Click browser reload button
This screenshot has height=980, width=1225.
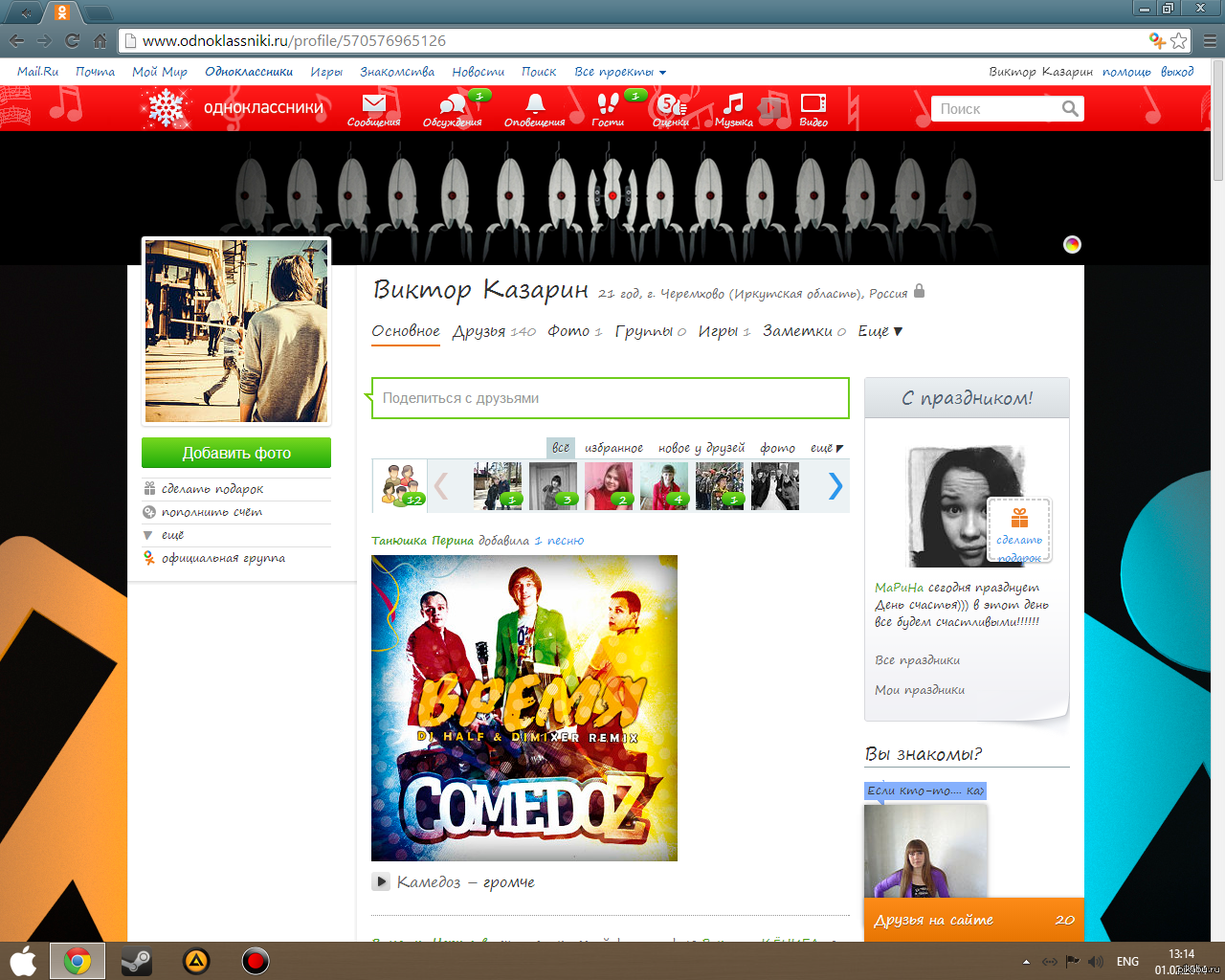pyautogui.click(x=72, y=40)
